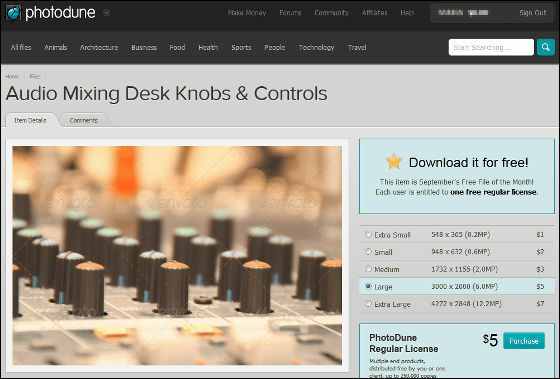Click the 1732 x 1155 (2.0MP) dimensions
Image resolution: width=560 pixels, height=379 pixels.
tap(465, 269)
